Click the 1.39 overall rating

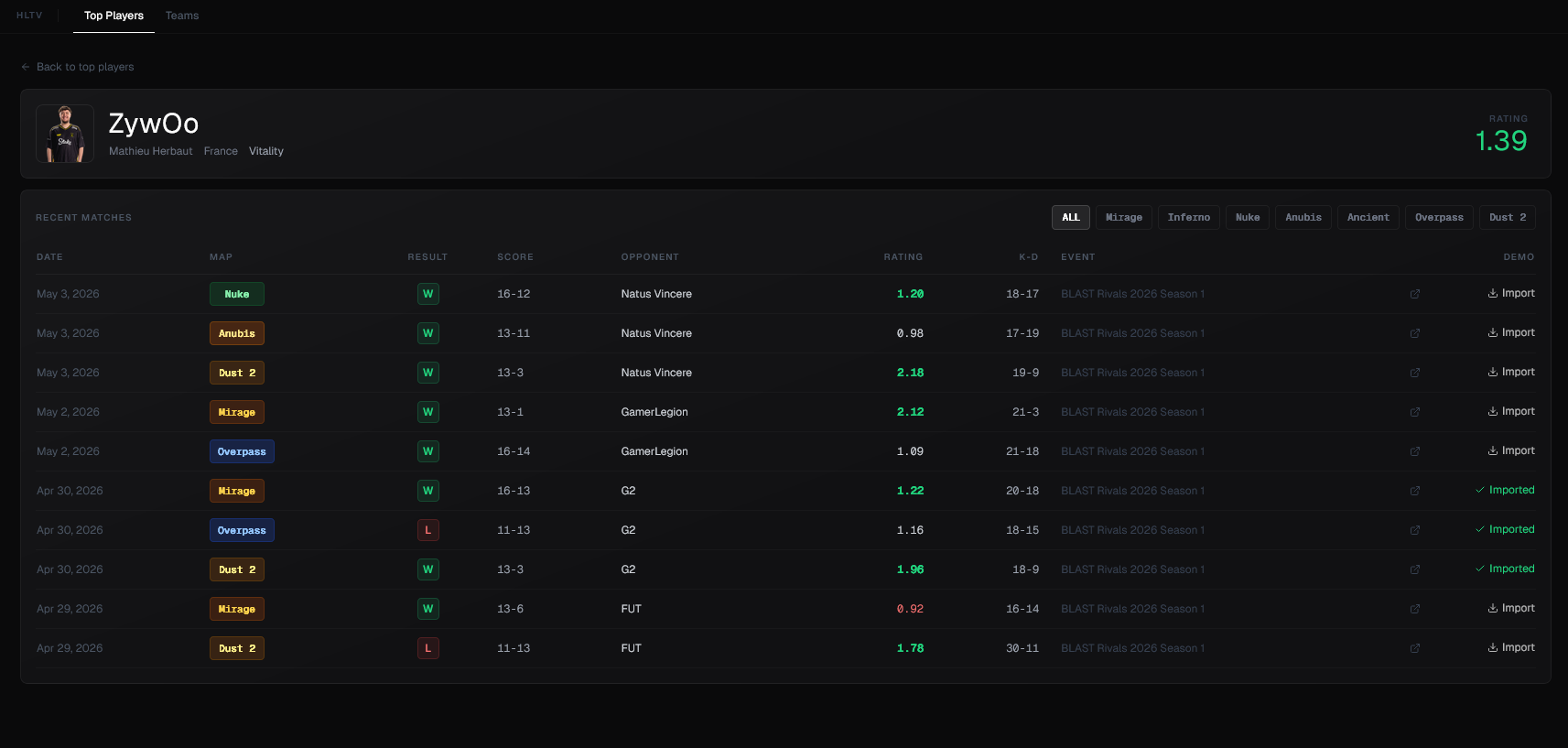tap(1501, 141)
